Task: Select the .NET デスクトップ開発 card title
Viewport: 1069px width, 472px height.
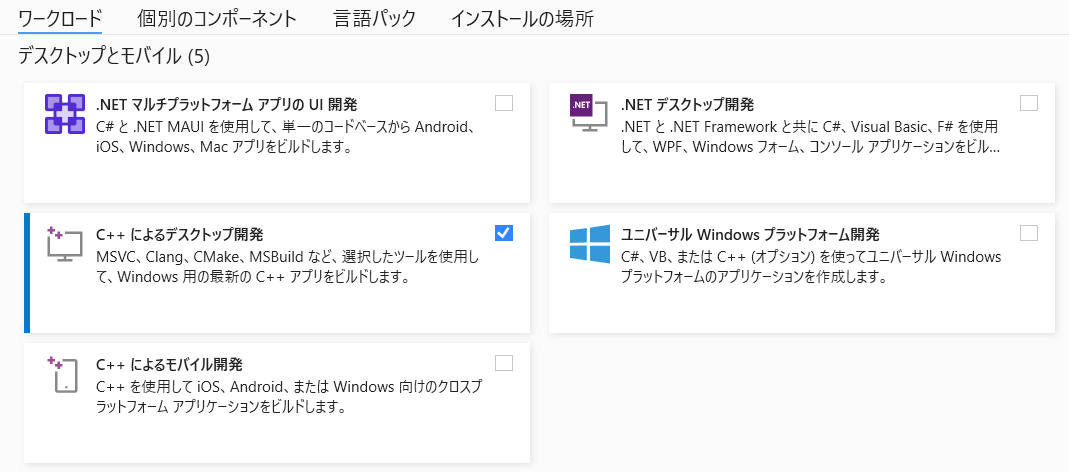Action: tap(687, 104)
